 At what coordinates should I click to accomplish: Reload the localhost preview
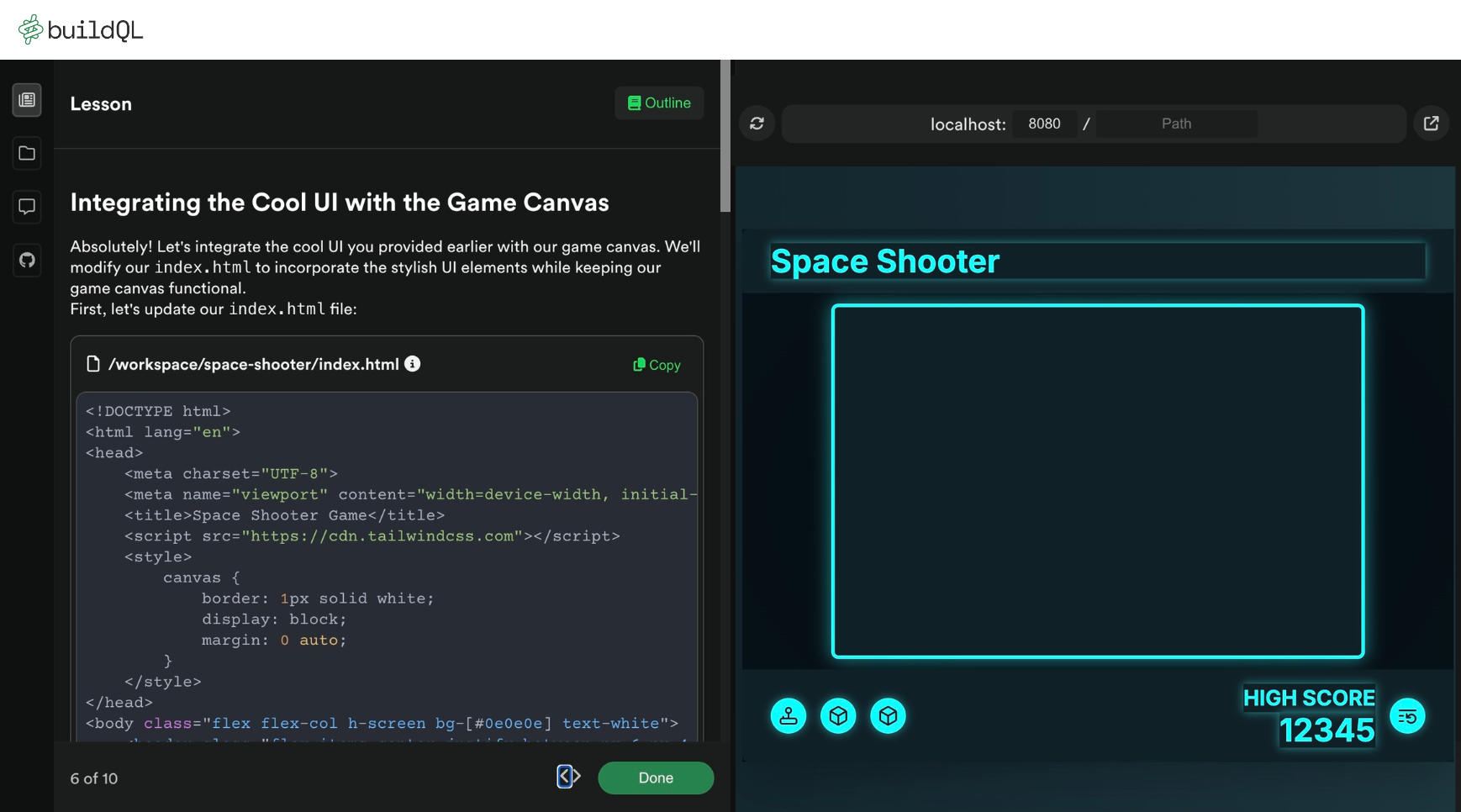click(x=757, y=124)
